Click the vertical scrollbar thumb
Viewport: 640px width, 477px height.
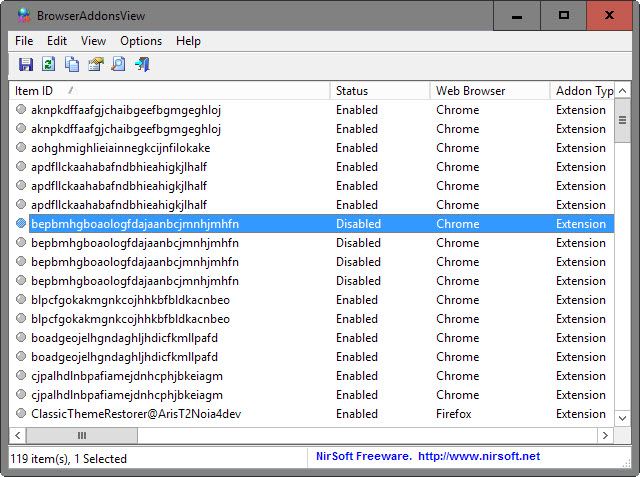622,120
